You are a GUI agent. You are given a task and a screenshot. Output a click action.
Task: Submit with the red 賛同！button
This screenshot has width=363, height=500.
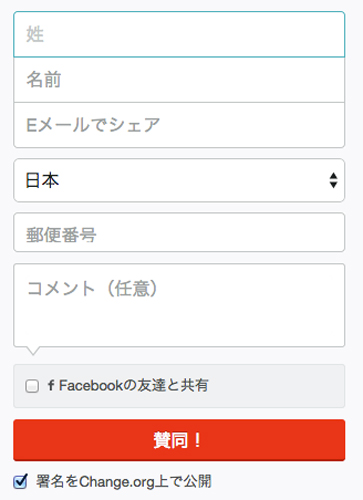coord(179,440)
